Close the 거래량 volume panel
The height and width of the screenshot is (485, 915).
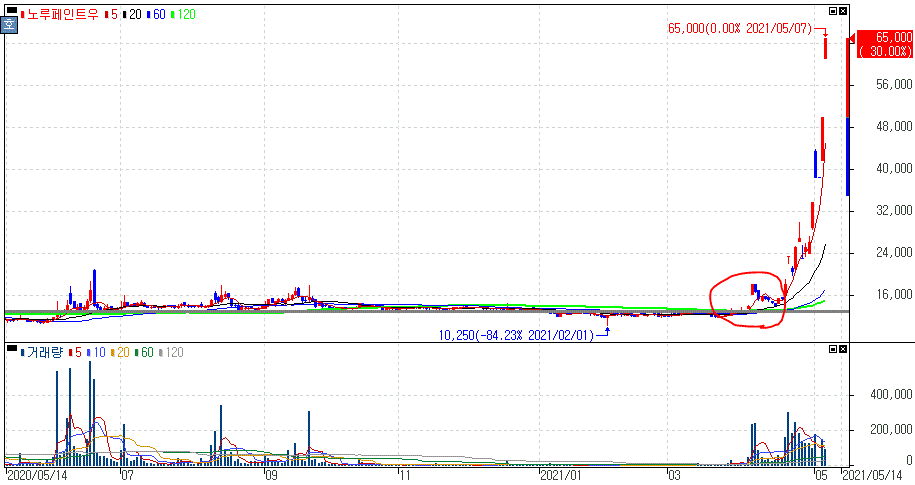point(843,349)
